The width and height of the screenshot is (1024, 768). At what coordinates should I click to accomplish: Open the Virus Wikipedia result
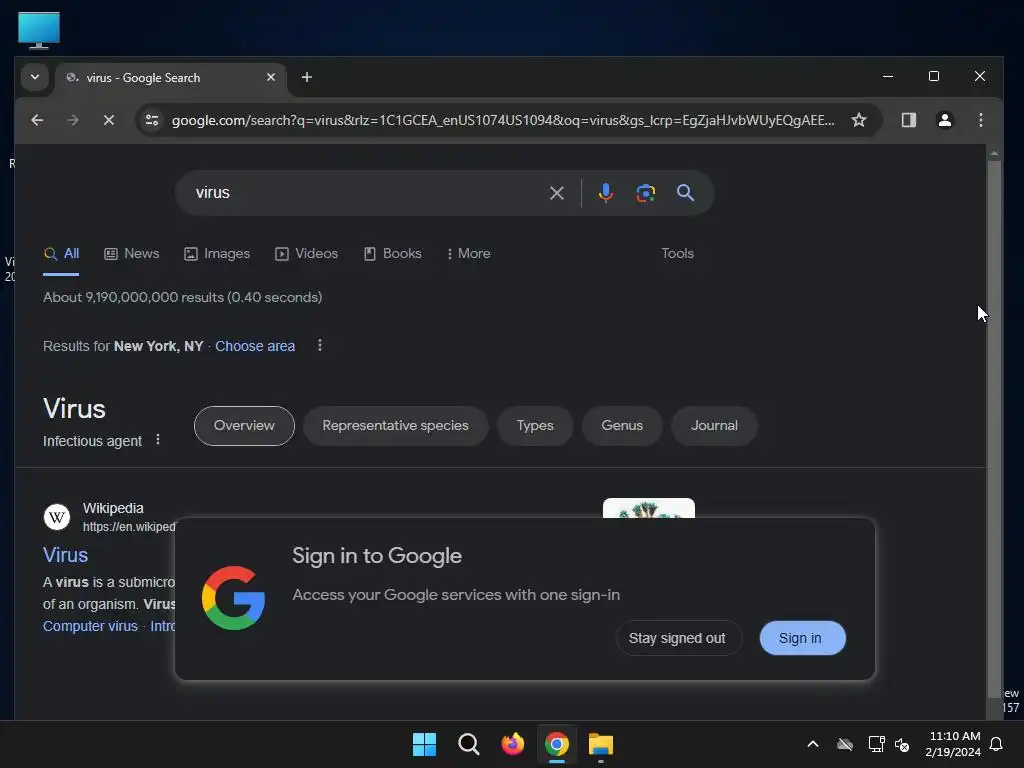pyautogui.click(x=65, y=555)
